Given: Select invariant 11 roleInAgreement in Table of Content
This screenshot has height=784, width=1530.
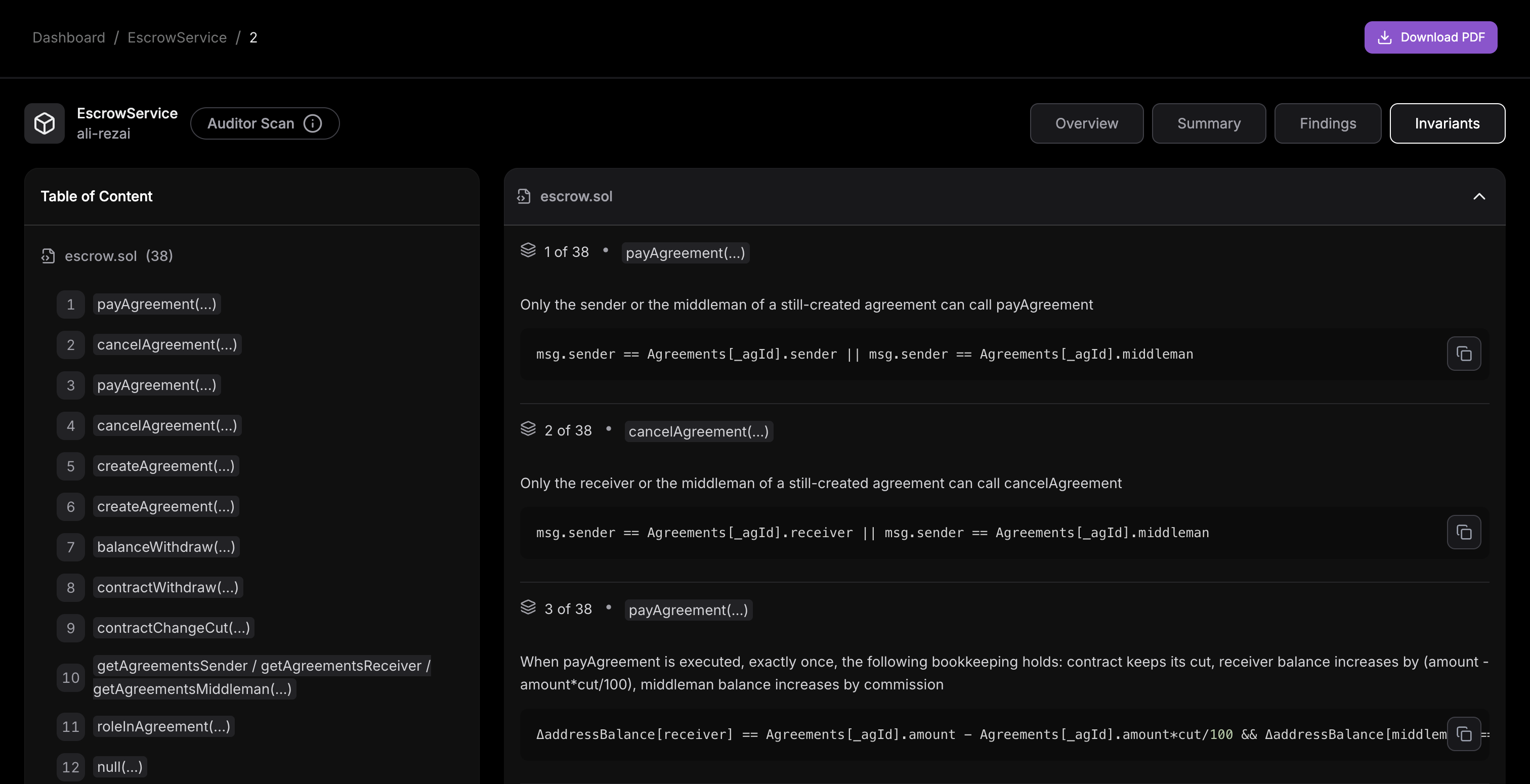Looking at the screenshot, I should pyautogui.click(x=163, y=726).
